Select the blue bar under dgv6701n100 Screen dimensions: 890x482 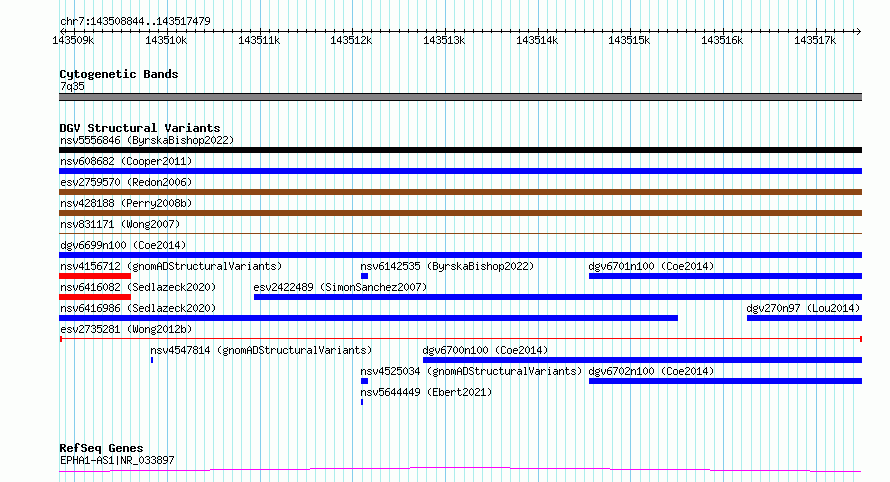[725, 276]
